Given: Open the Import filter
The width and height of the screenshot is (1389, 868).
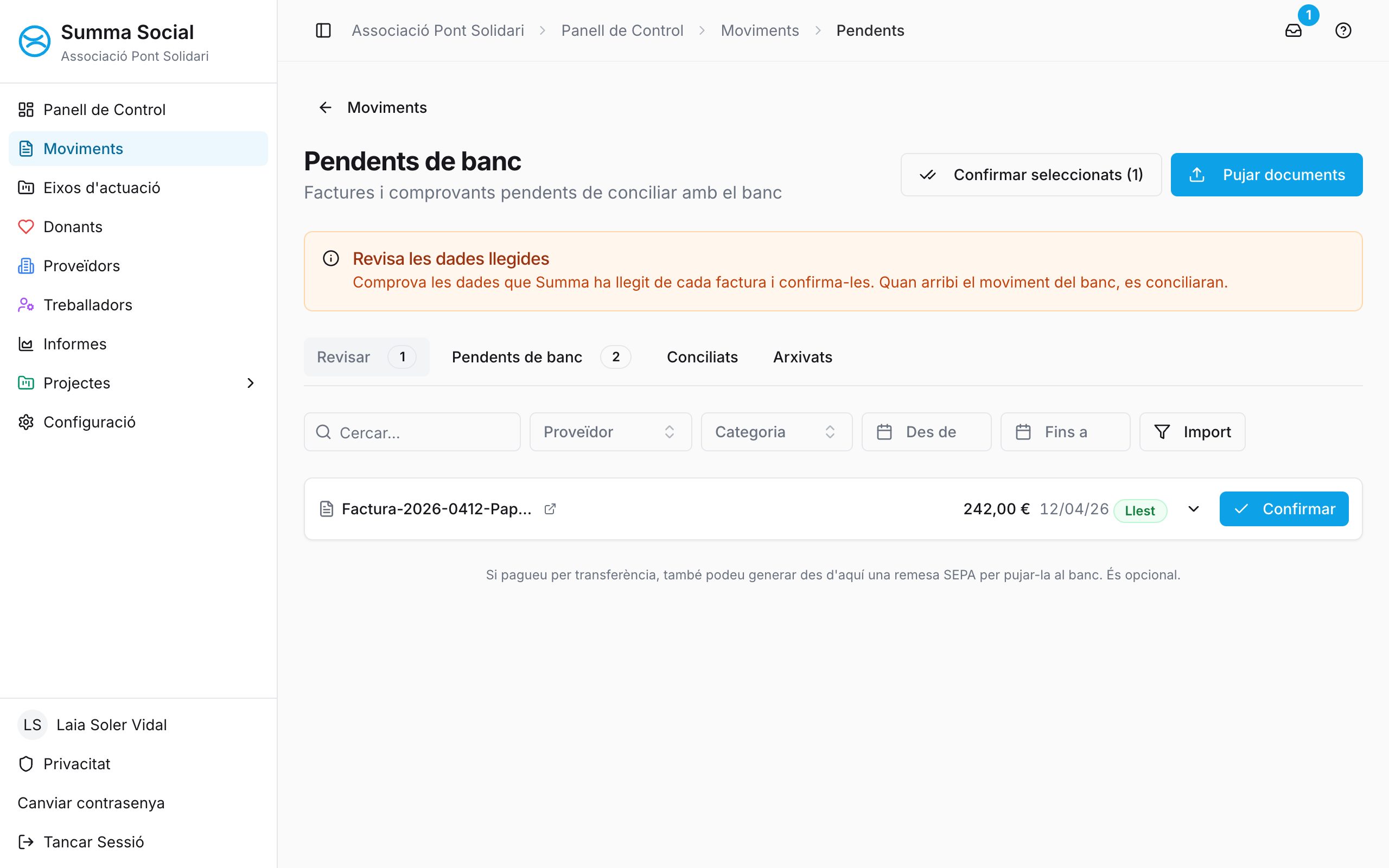Looking at the screenshot, I should click(x=1192, y=432).
